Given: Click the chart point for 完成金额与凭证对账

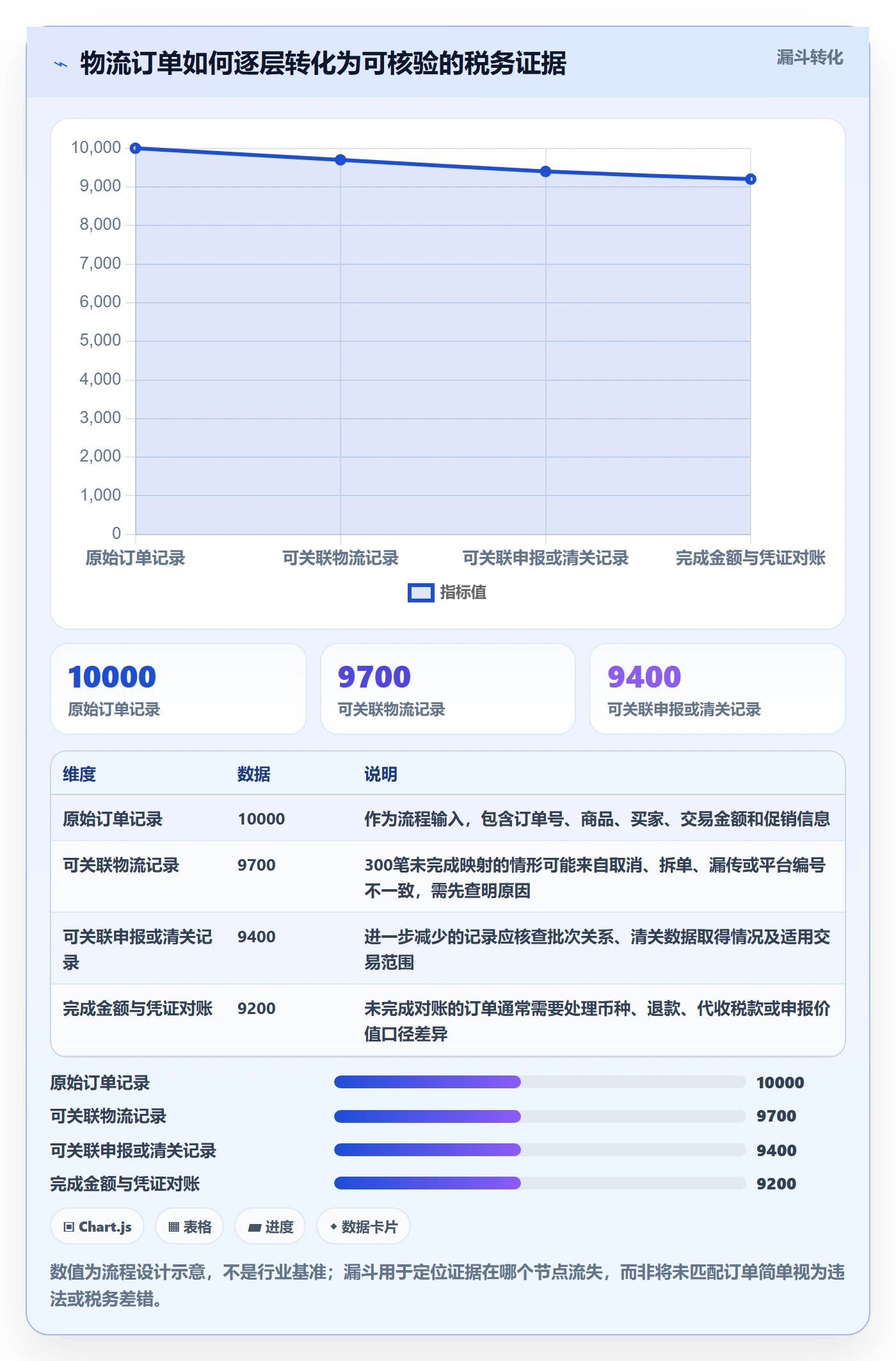Looking at the screenshot, I should click(x=751, y=179).
